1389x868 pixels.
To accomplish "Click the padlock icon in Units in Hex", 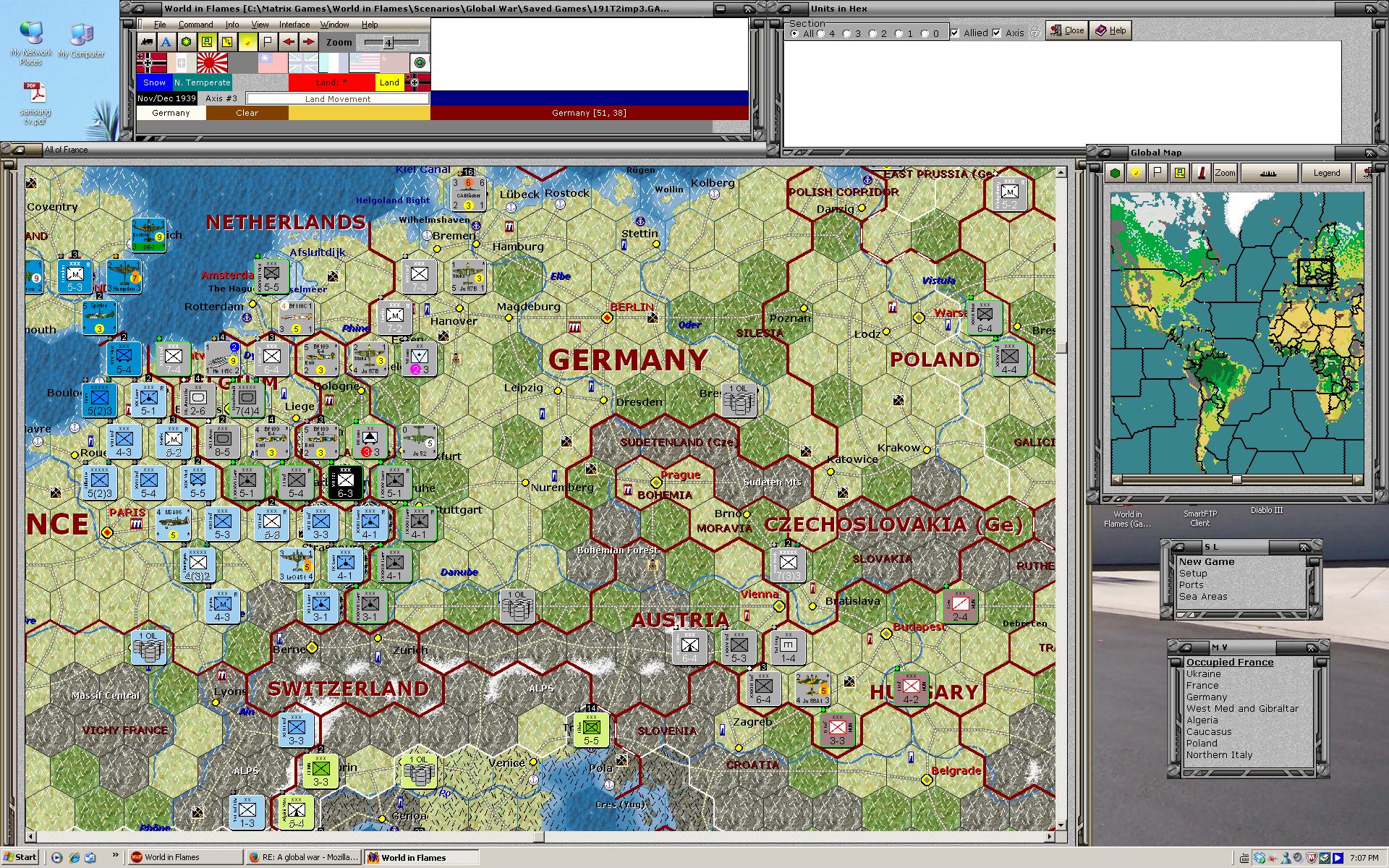I will click(1035, 32).
